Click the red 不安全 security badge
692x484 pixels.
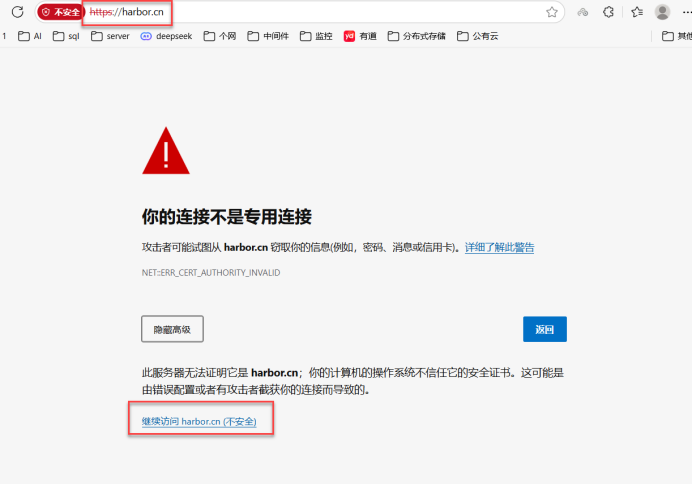pyautogui.click(x=60, y=12)
